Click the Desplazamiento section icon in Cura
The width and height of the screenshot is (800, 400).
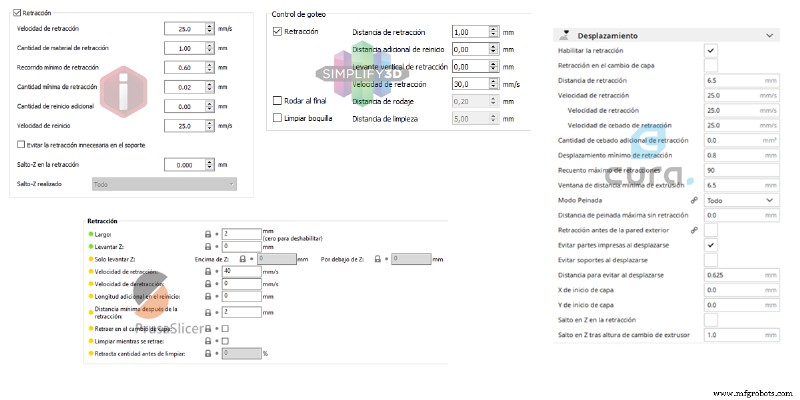click(564, 35)
